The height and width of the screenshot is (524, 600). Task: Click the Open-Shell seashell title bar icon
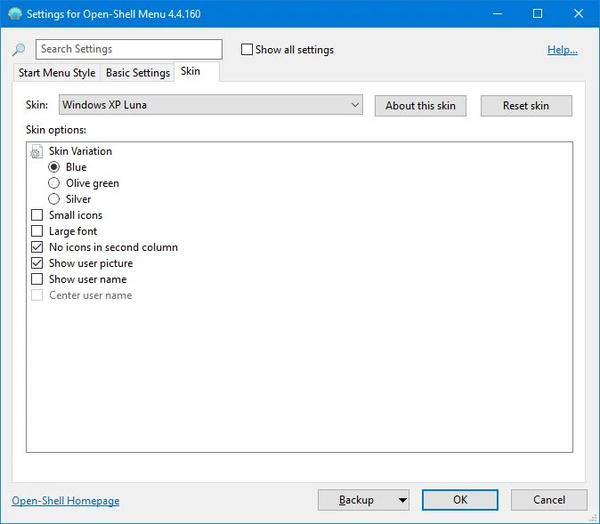15,14
